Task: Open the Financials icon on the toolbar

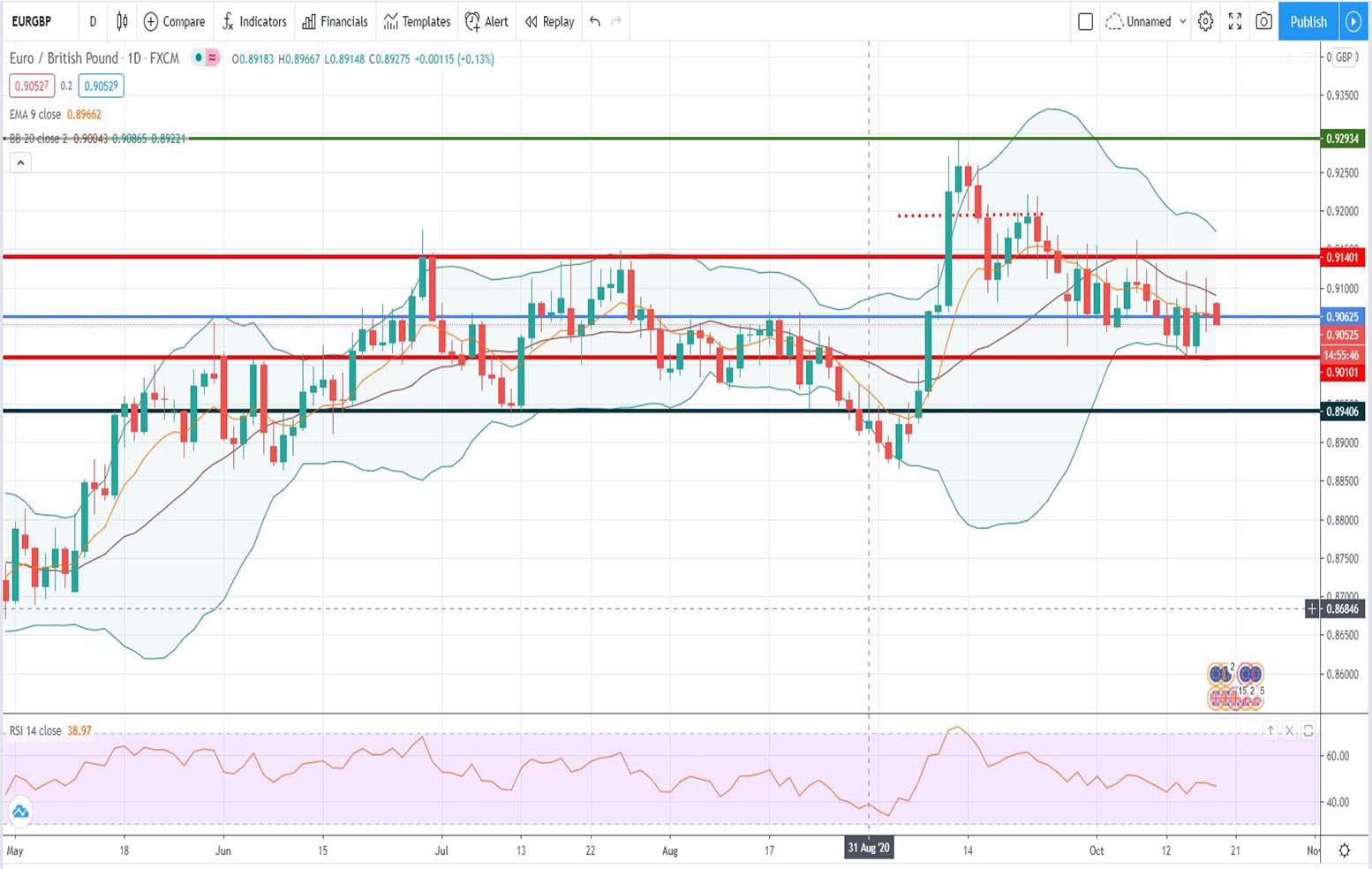Action: pyautogui.click(x=335, y=21)
